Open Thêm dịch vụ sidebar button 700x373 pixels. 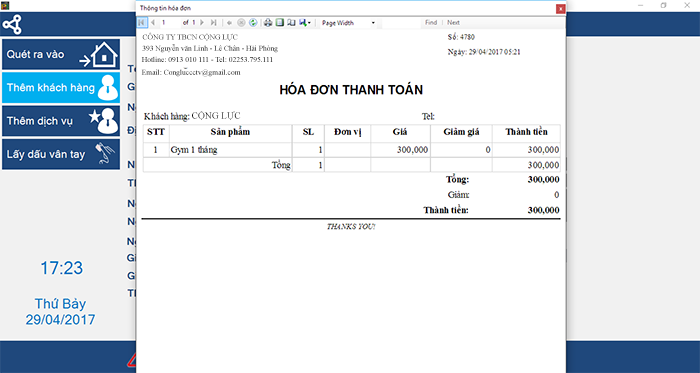tap(61, 121)
